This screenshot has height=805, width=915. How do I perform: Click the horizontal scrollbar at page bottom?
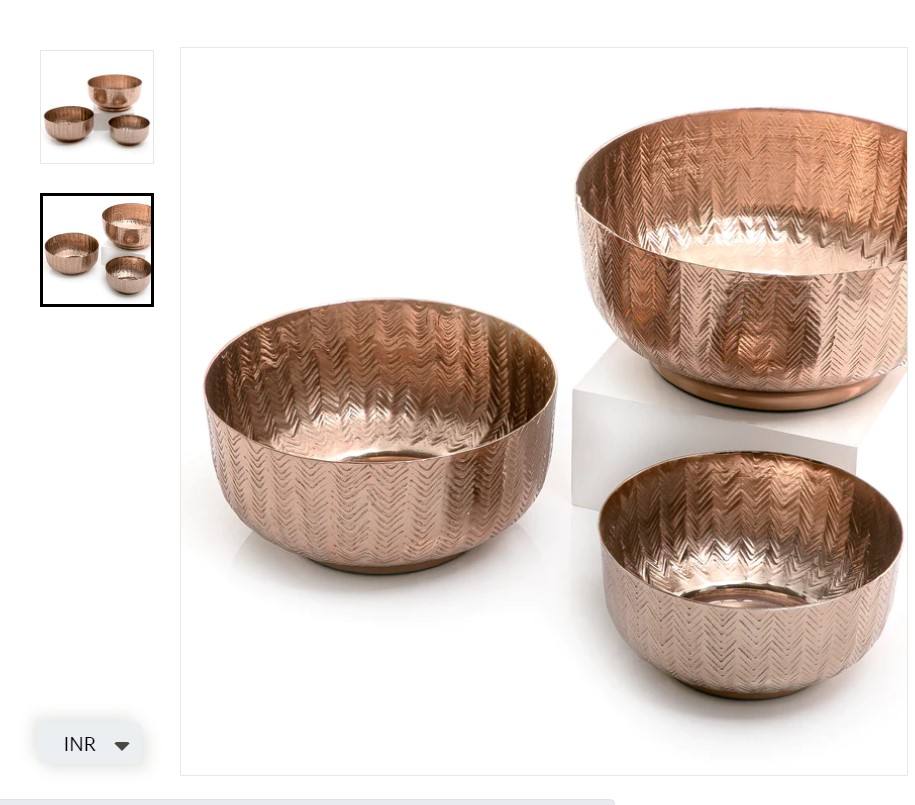click(308, 802)
